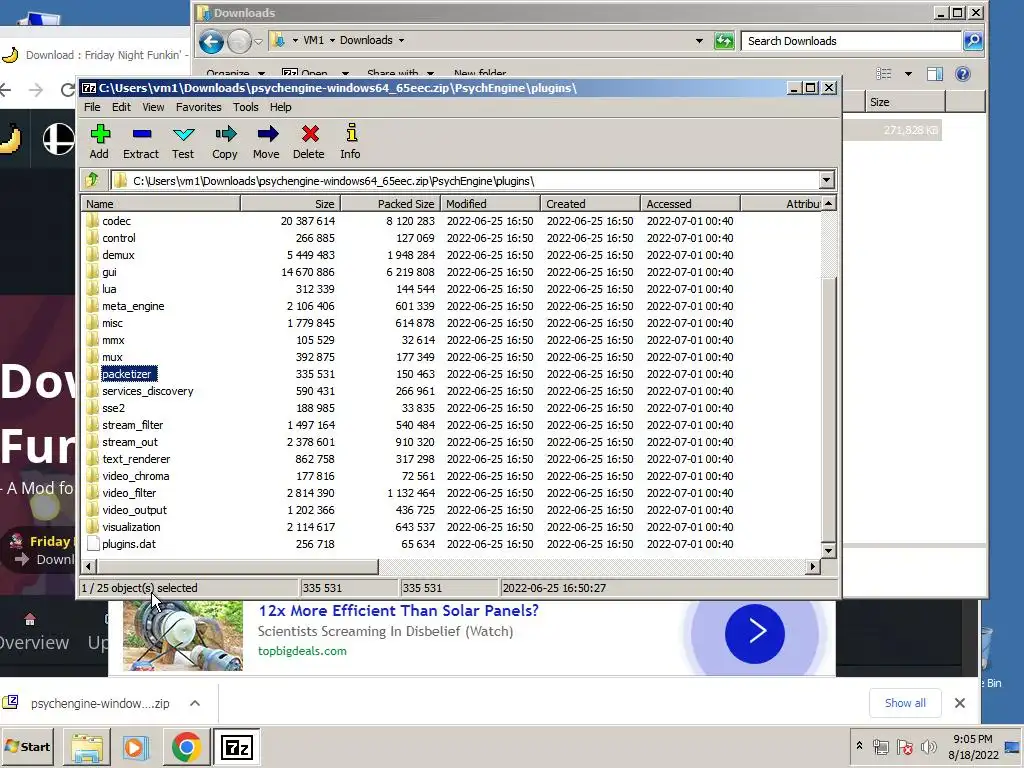Sort by the Size column in 7-Zip

coord(291,204)
